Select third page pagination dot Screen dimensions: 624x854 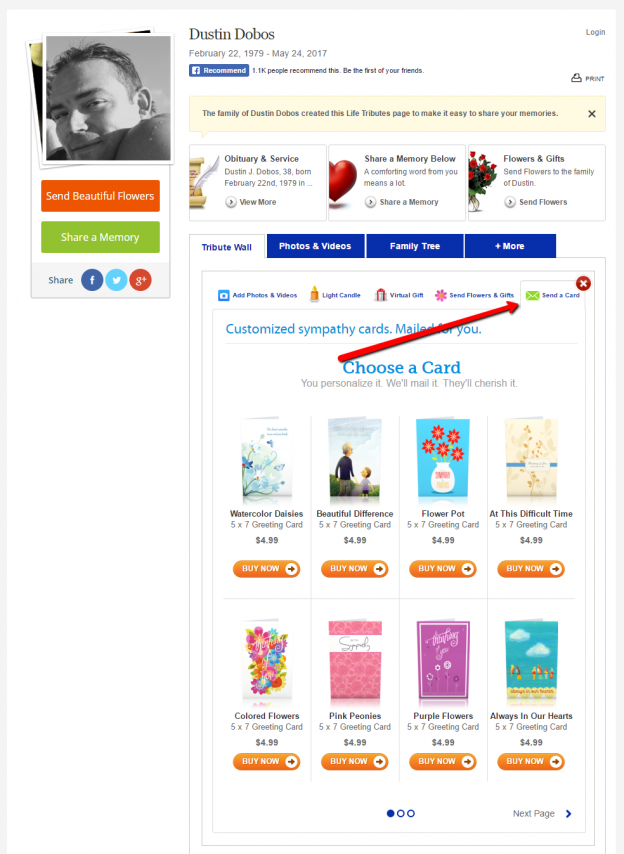click(411, 813)
